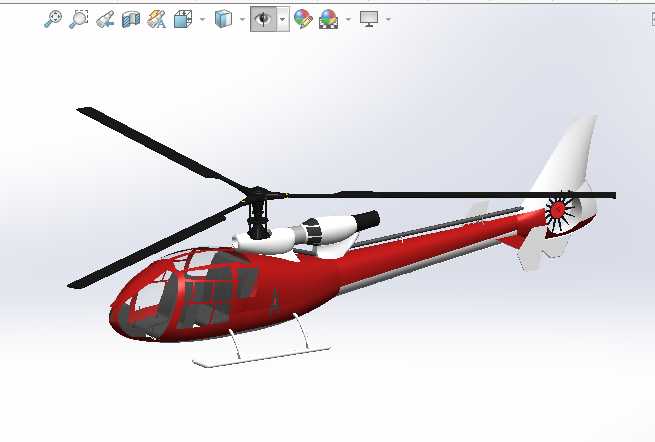Screen dimensions: 655x442
Task: Expand the Apply Scene dropdown arrow
Action: pos(348,19)
